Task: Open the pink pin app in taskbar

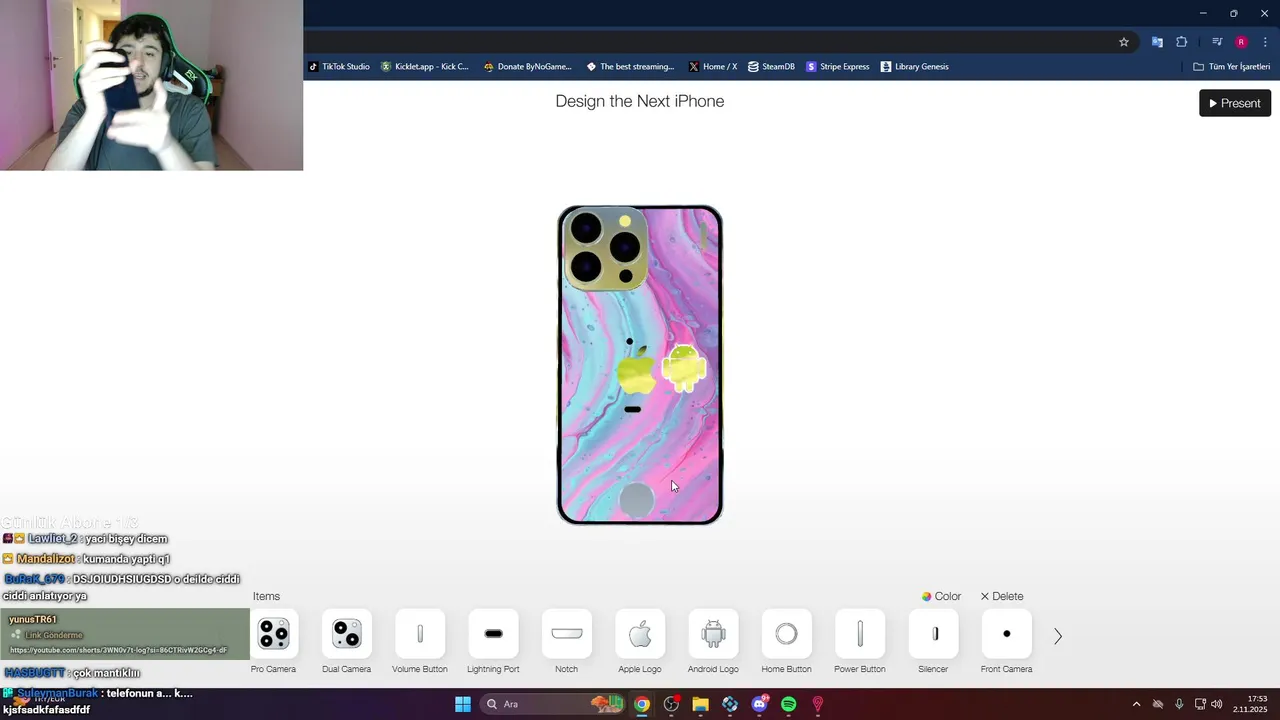Action: [x=817, y=704]
